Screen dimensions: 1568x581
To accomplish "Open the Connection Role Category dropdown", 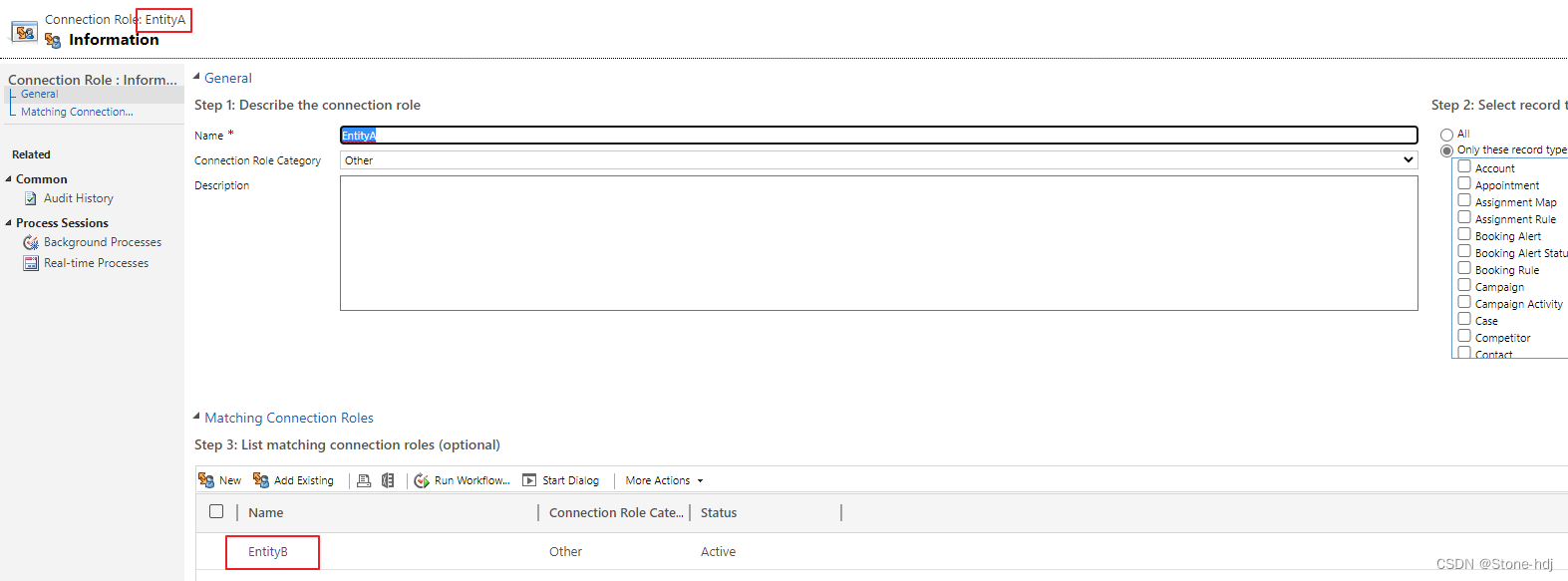I will pos(879,159).
